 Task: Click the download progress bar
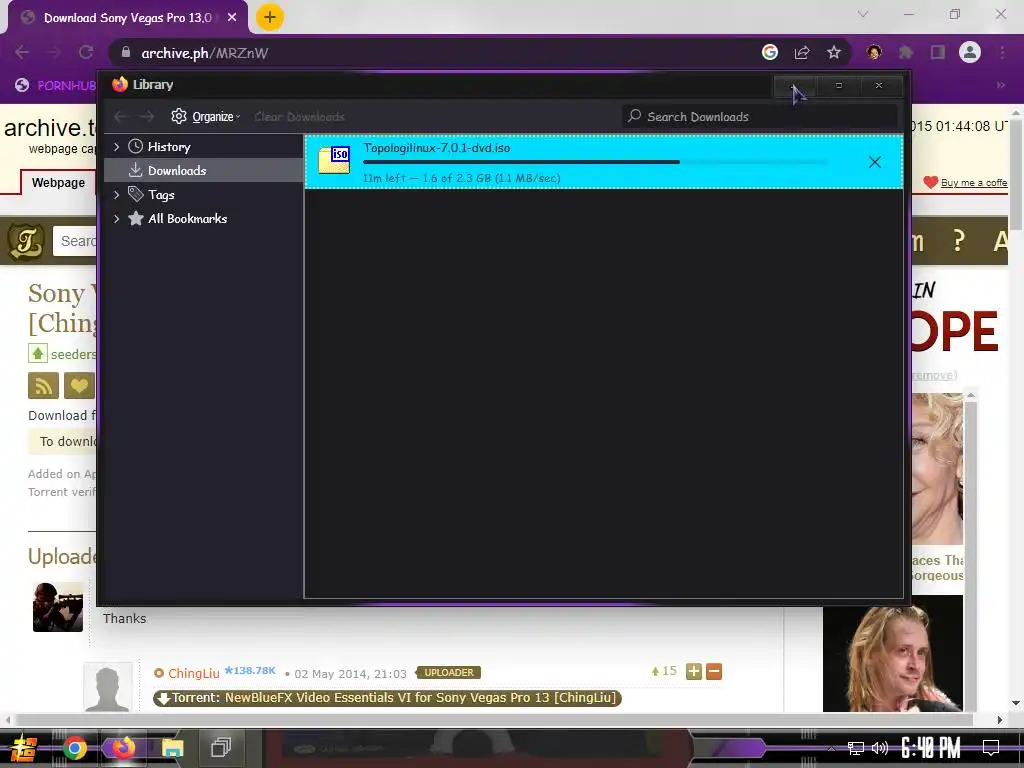point(595,162)
